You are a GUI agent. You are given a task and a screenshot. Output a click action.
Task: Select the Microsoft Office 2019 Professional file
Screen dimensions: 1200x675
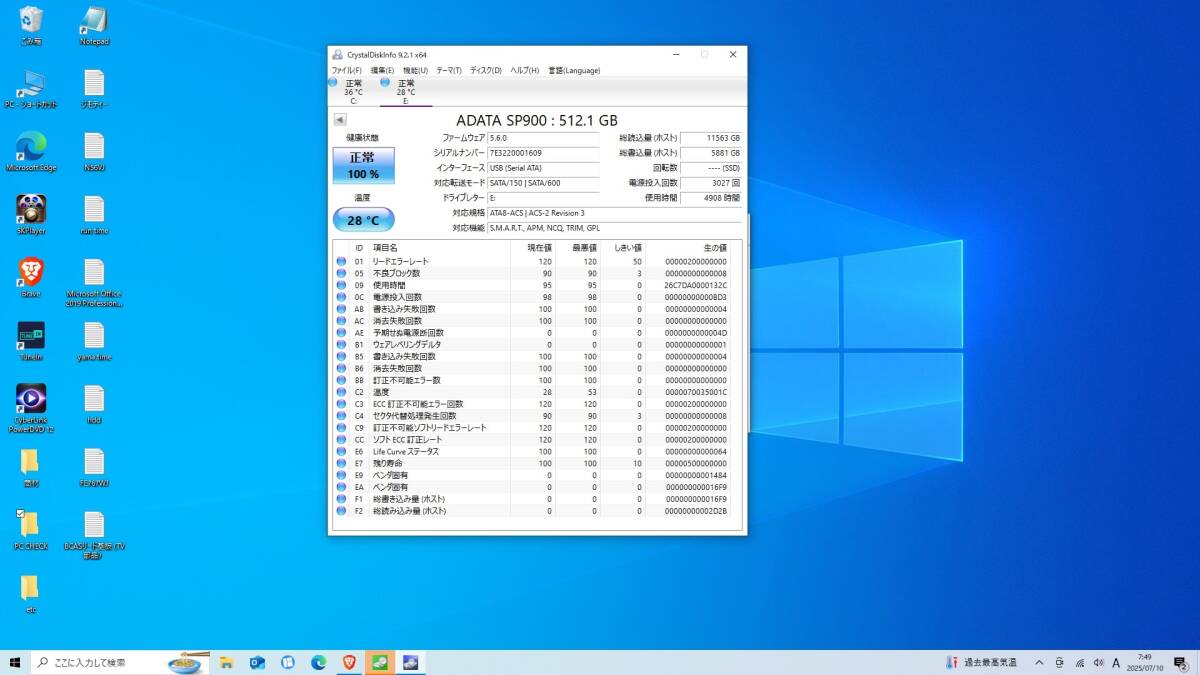click(94, 284)
